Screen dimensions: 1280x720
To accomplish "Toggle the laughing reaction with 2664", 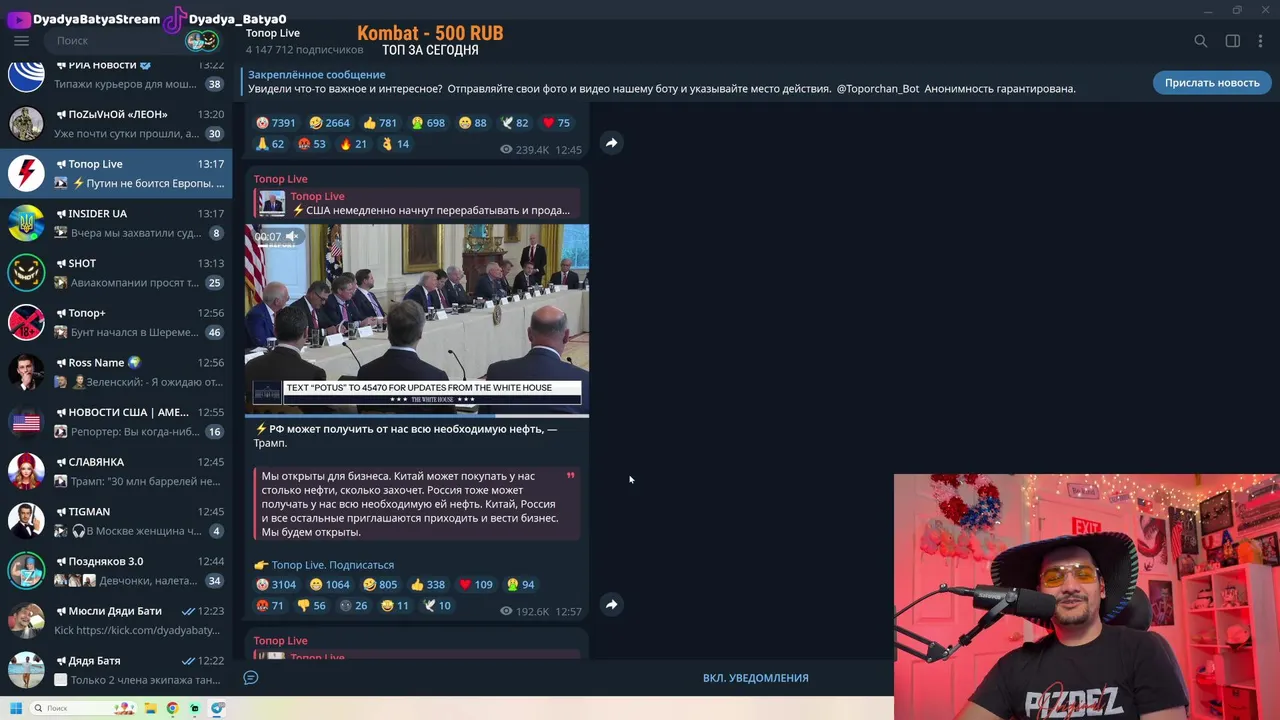I will tap(330, 123).
